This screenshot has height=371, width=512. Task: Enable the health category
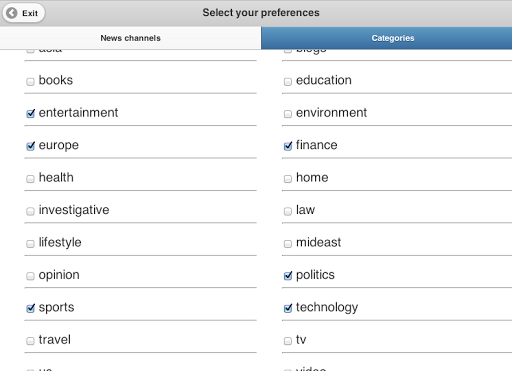(x=30, y=179)
